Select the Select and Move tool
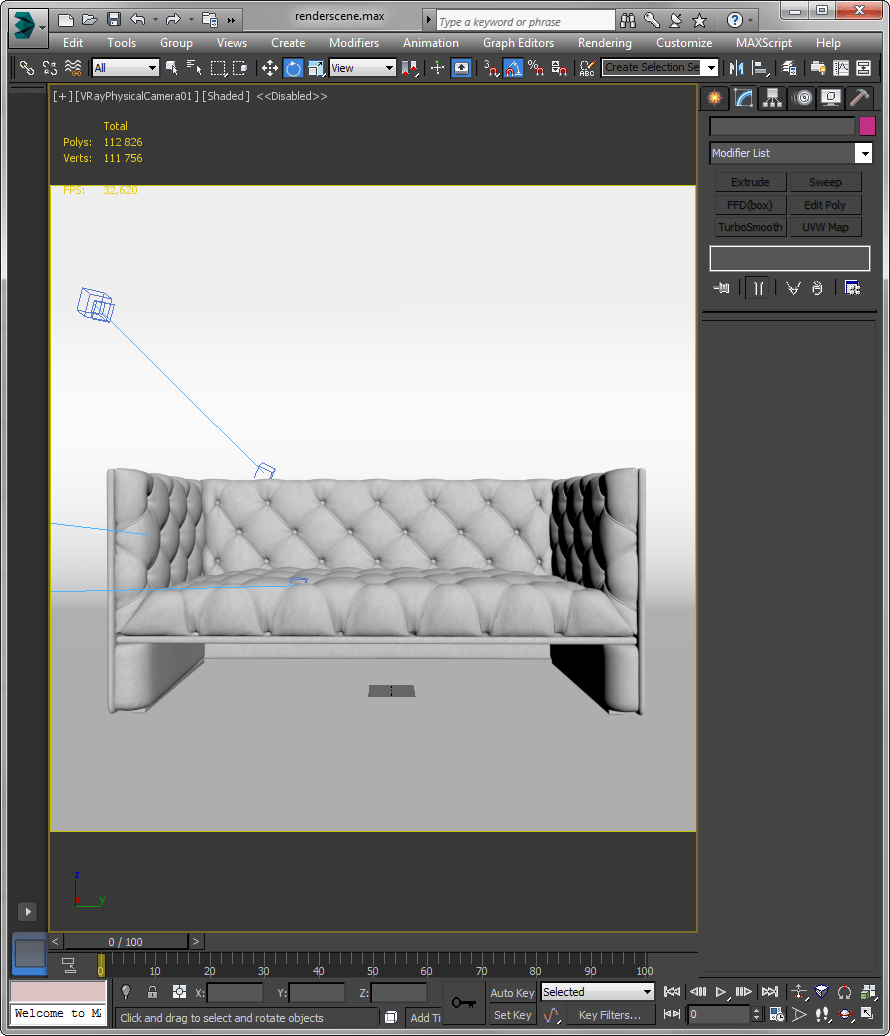Screen dimensions: 890x1036 pos(270,68)
